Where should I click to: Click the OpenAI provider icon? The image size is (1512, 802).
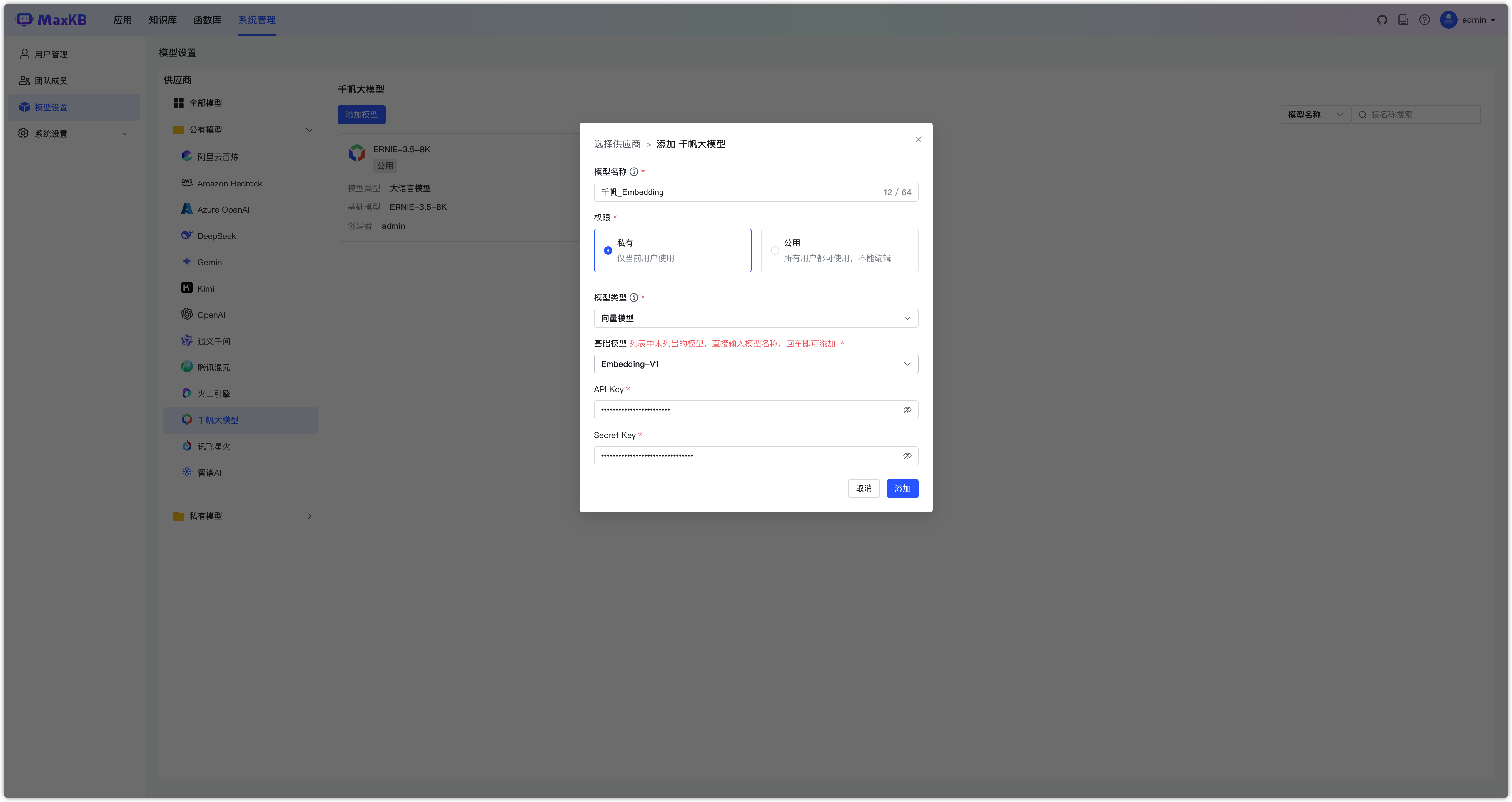[187, 315]
